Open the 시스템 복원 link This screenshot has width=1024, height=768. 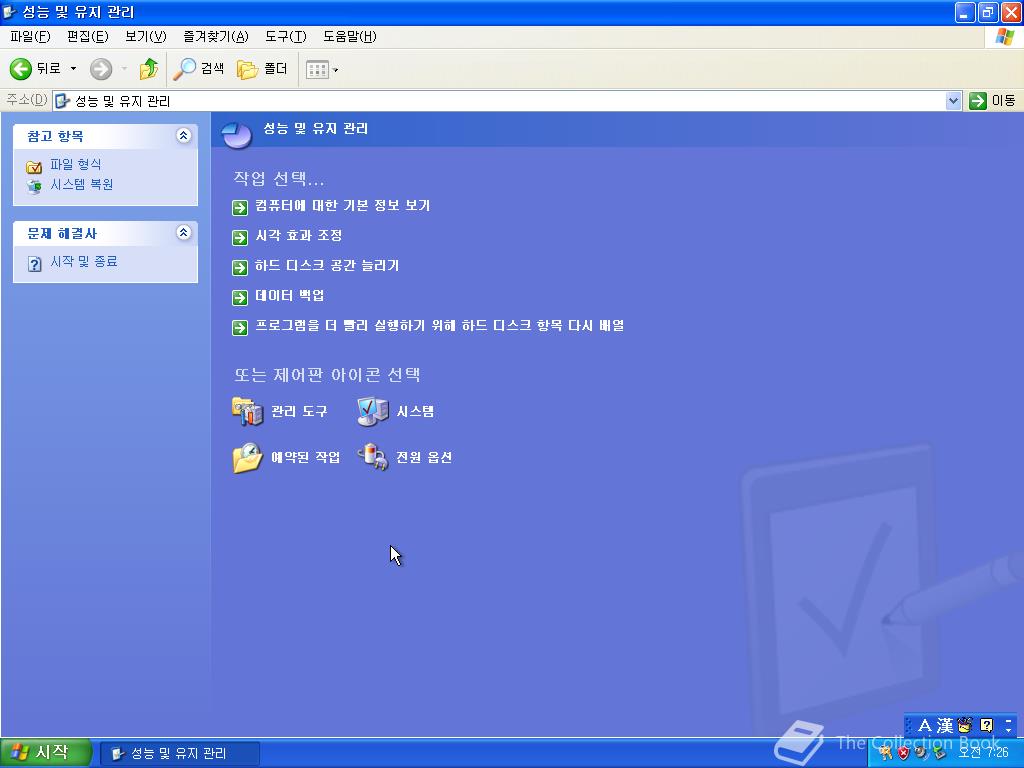tap(82, 184)
